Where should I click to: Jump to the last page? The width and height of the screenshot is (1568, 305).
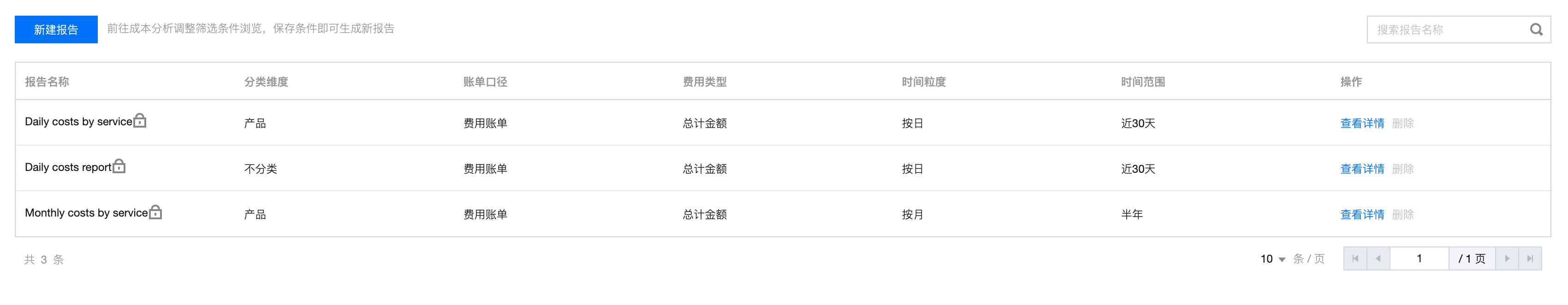click(1530, 259)
